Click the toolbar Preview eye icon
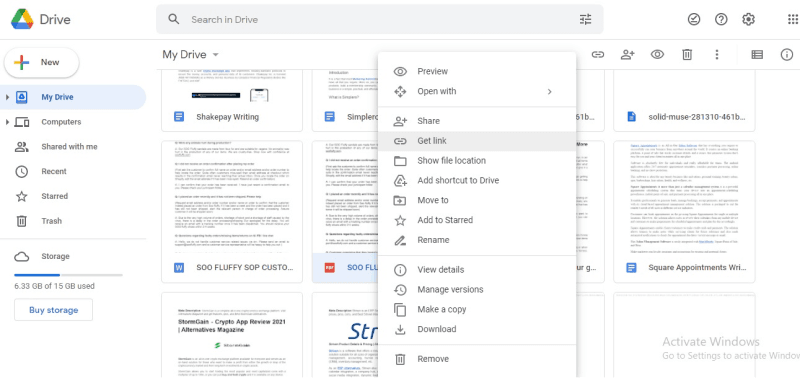The width and height of the screenshot is (800, 378). (657, 54)
